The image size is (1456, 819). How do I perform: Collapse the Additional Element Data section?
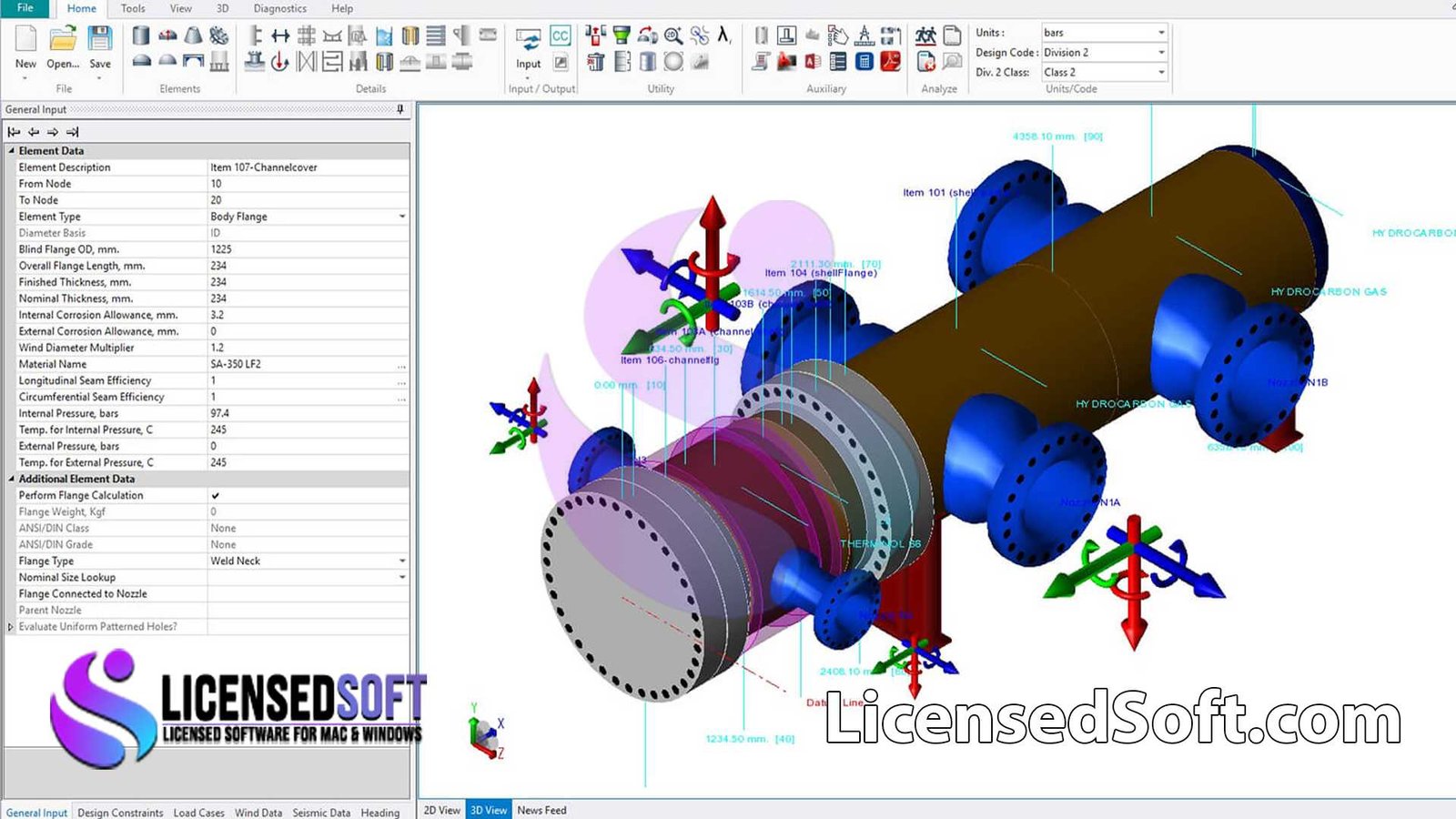pyautogui.click(x=12, y=479)
